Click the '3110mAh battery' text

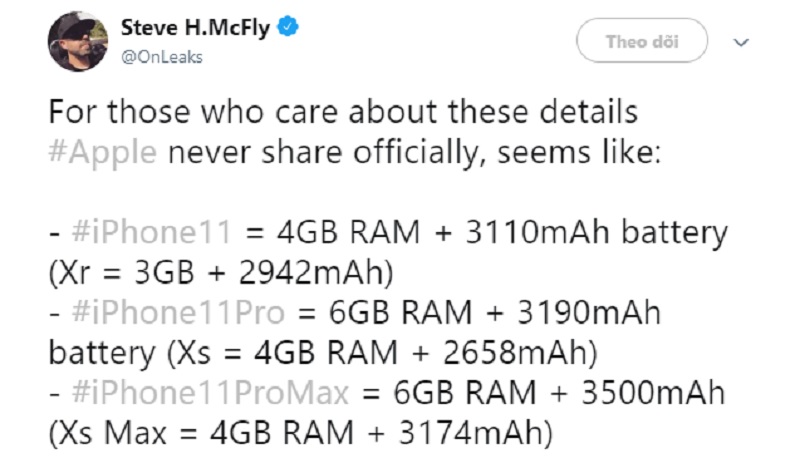[596, 232]
